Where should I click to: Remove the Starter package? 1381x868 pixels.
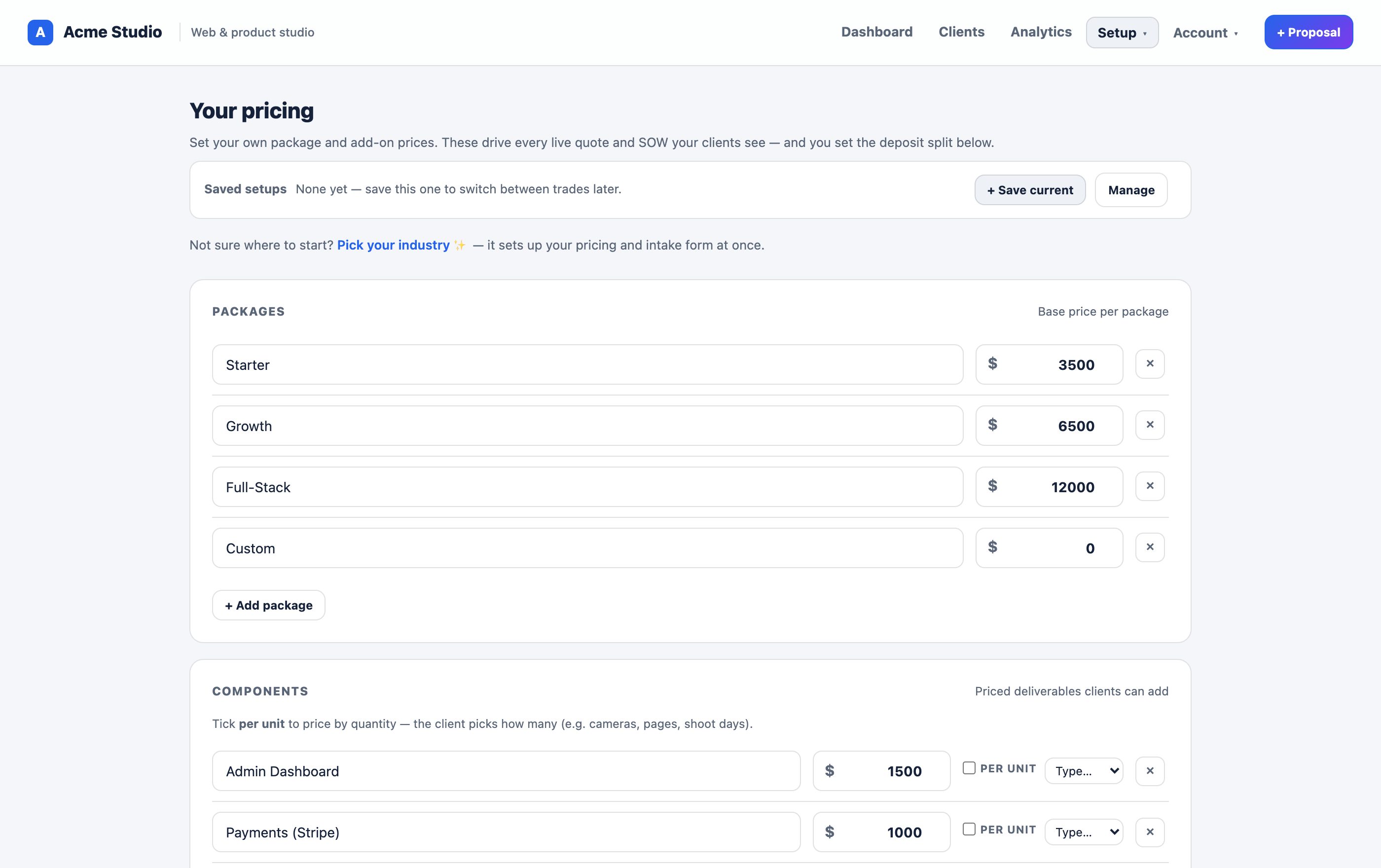(1150, 363)
